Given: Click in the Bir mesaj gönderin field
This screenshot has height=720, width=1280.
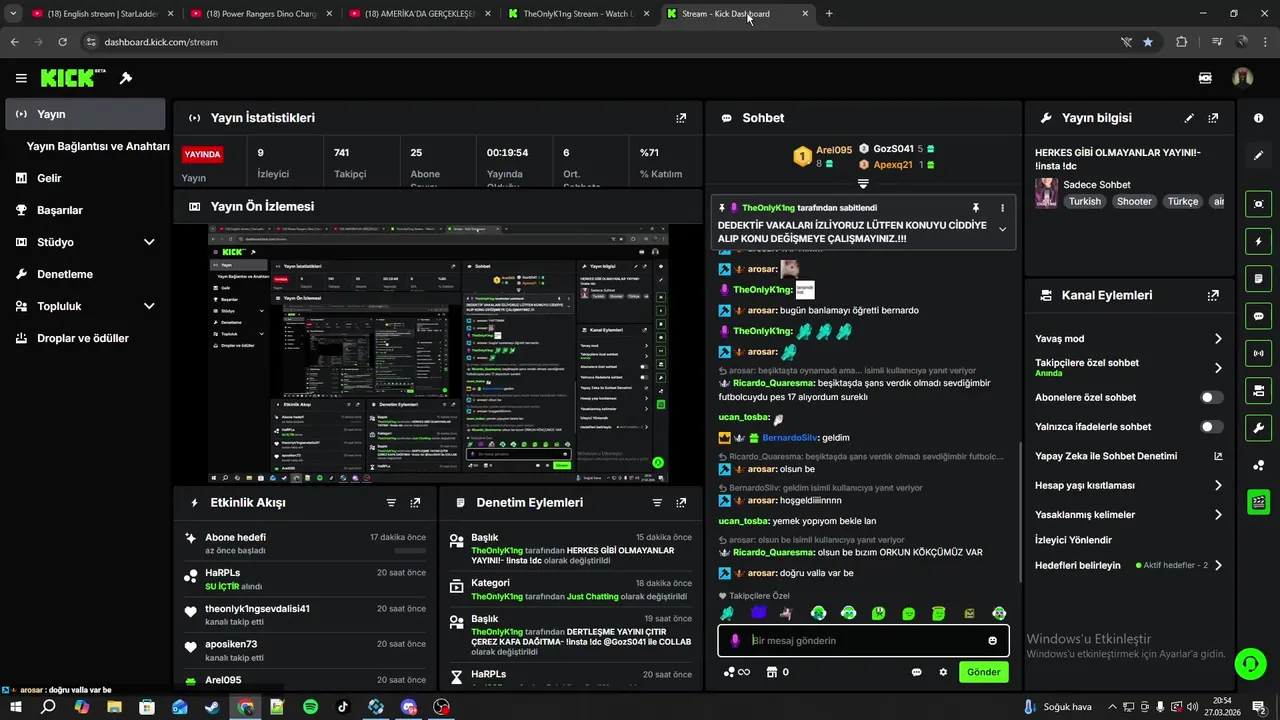Looking at the screenshot, I should (x=863, y=641).
